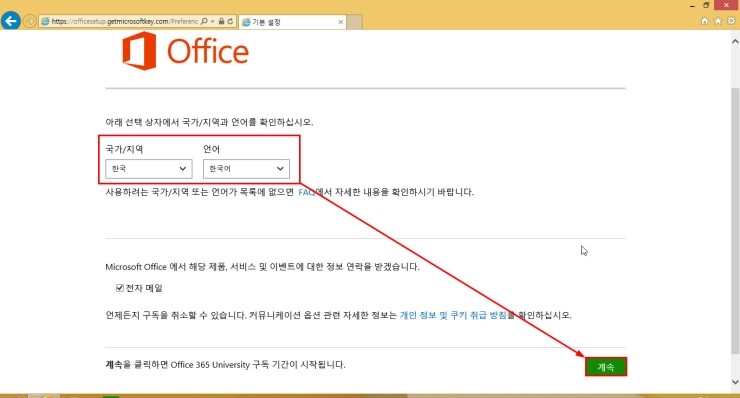Screen dimensions: 740x398
Task: Click the browser forward arrow button
Action: coord(30,21)
